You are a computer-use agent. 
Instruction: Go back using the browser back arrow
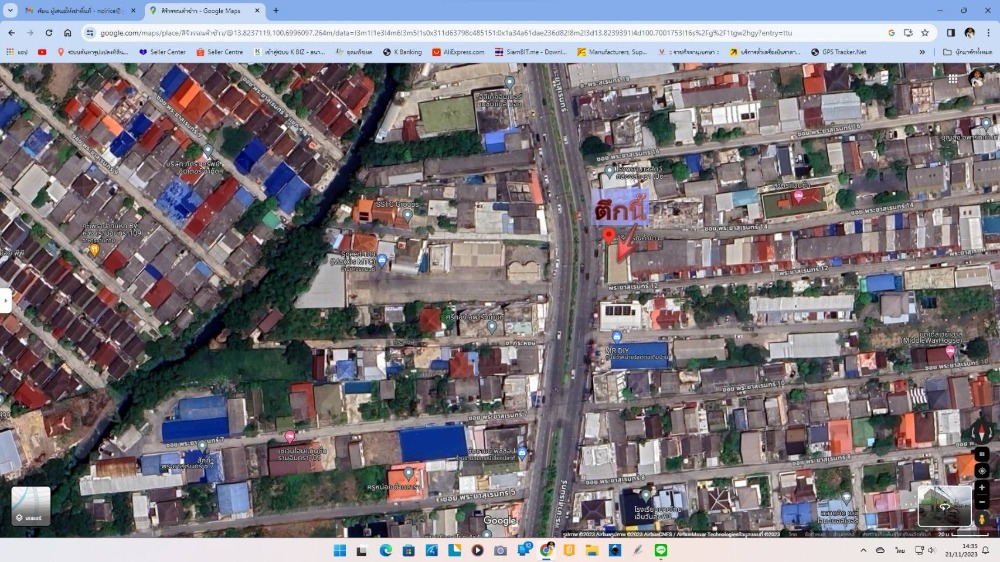coord(11,33)
